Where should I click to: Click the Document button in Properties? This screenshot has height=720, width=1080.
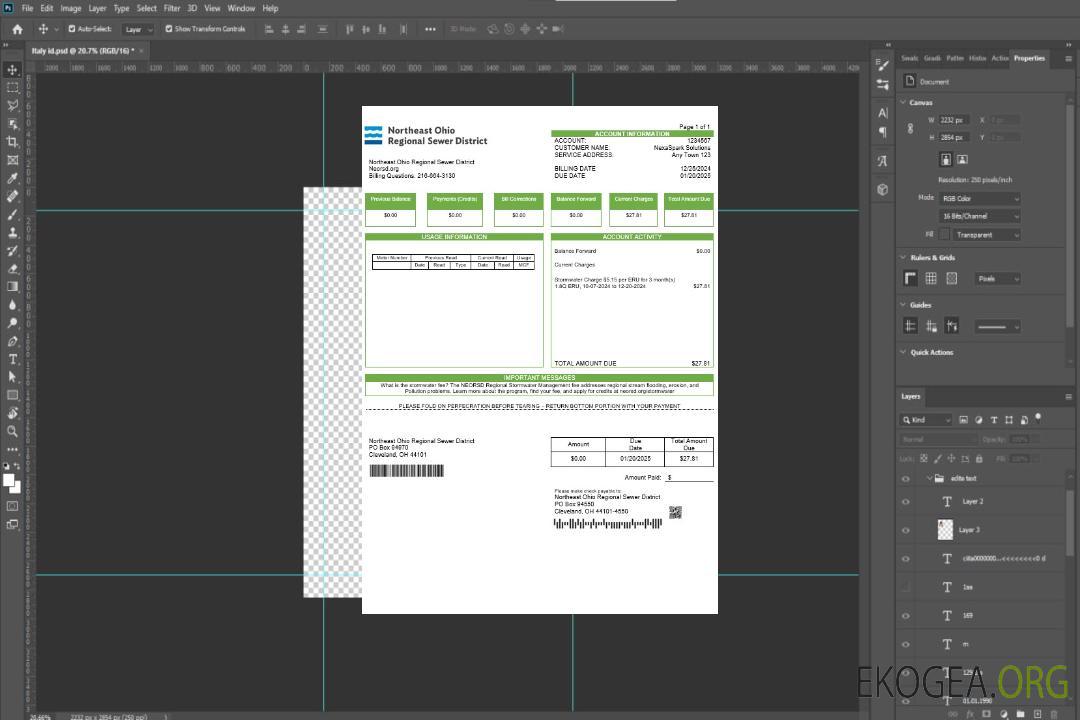[933, 81]
